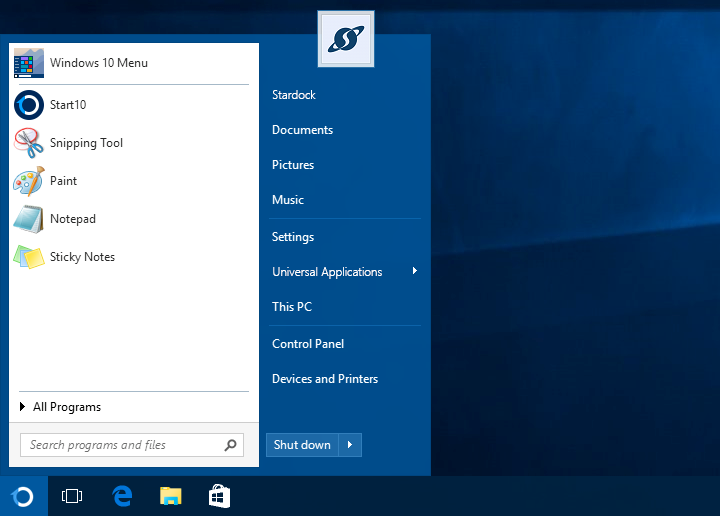Open Documents from the right pane

[x=302, y=130]
